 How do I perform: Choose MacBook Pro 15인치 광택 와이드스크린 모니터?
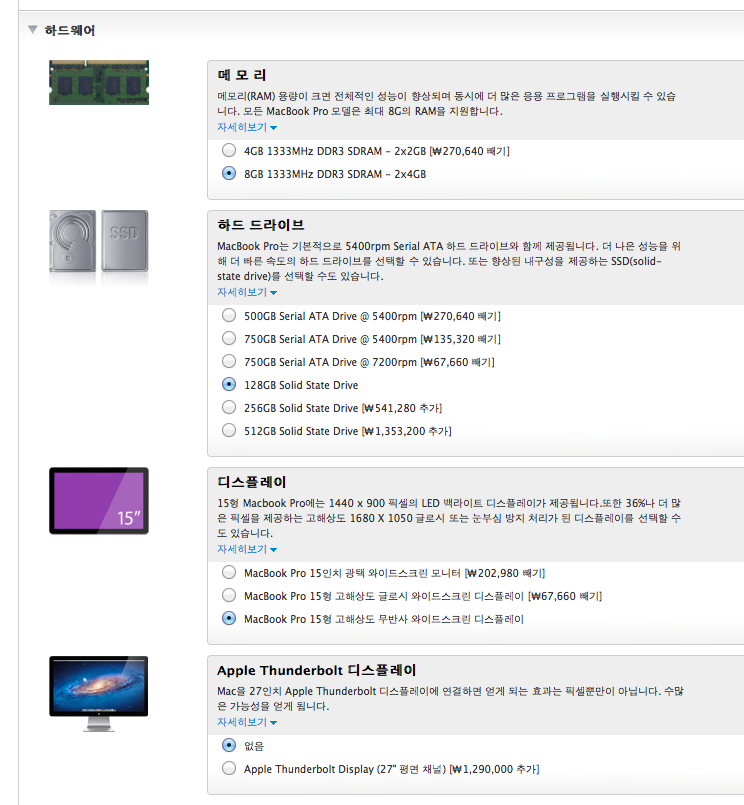229,572
